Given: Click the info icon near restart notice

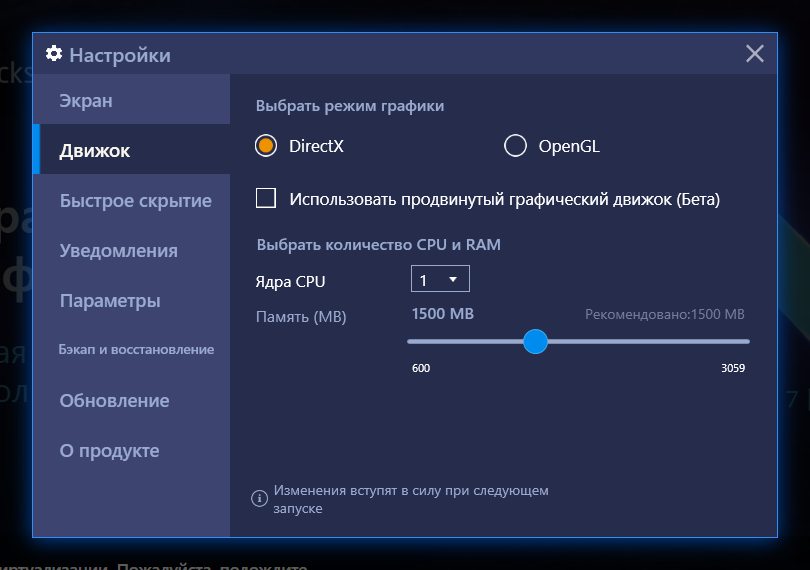Looking at the screenshot, I should (258, 498).
